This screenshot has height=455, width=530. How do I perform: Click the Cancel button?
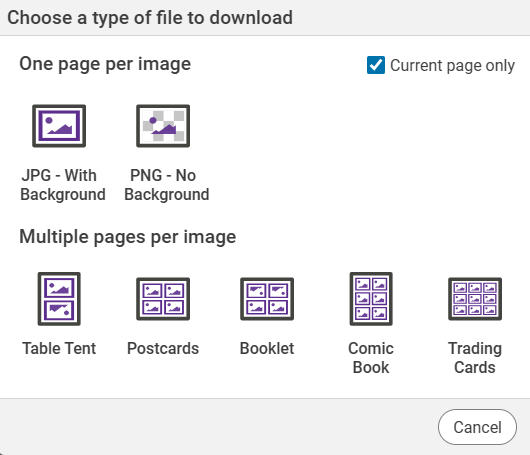(477, 427)
